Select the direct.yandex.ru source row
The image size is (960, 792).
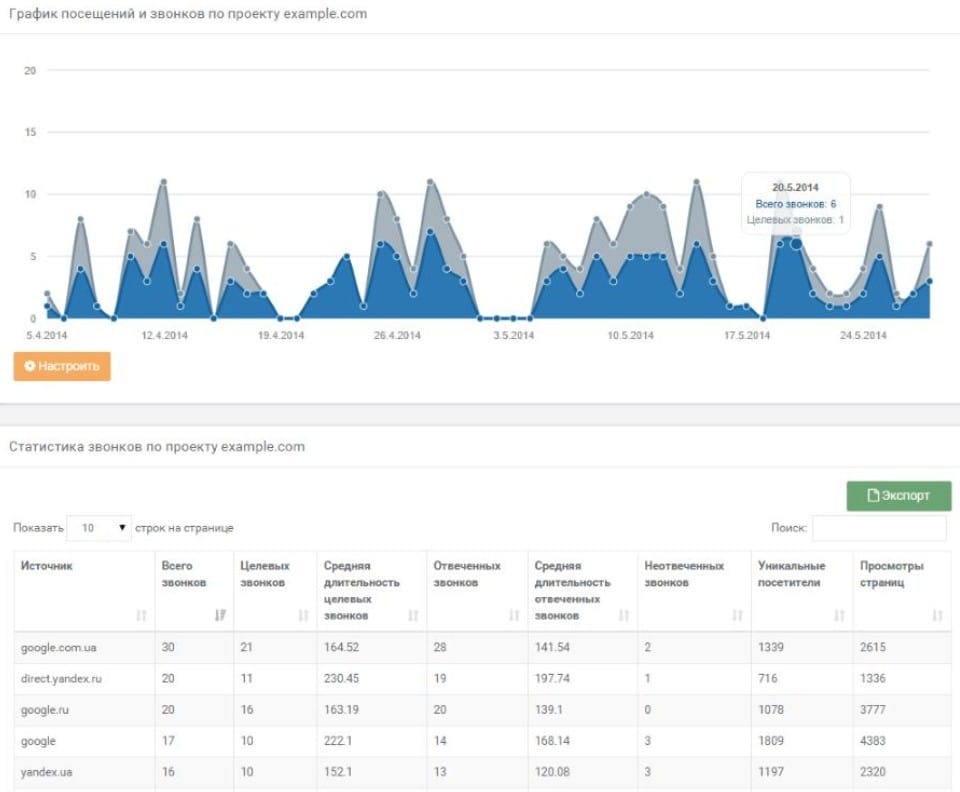pyautogui.click(x=61, y=679)
